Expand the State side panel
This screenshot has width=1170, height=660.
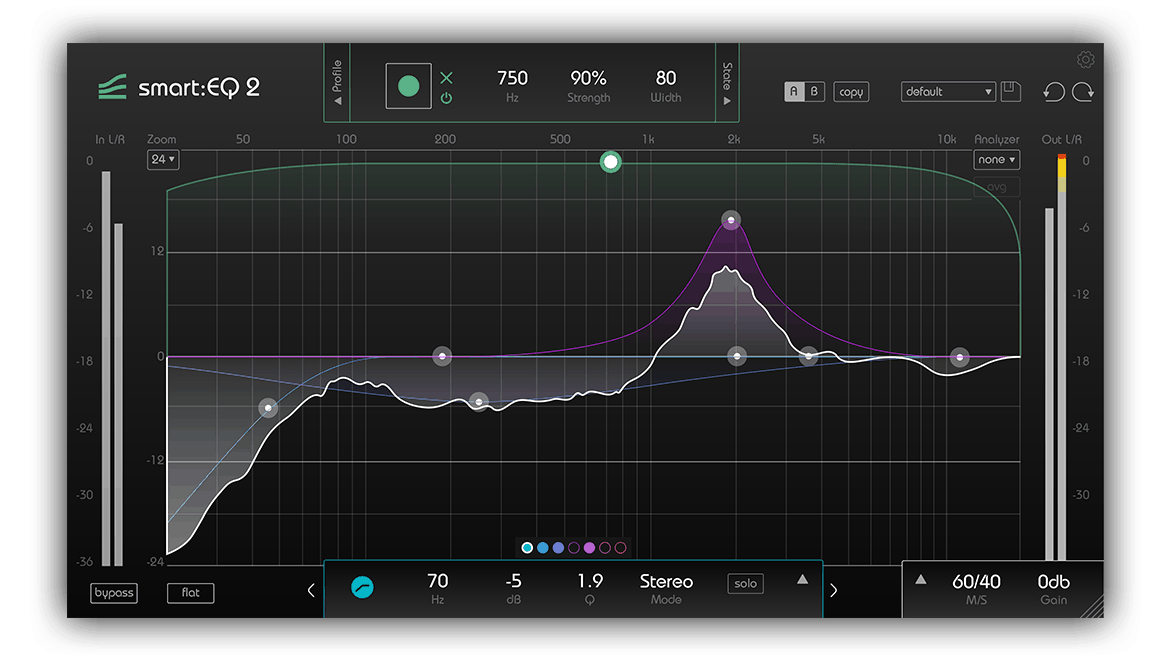pos(727,83)
